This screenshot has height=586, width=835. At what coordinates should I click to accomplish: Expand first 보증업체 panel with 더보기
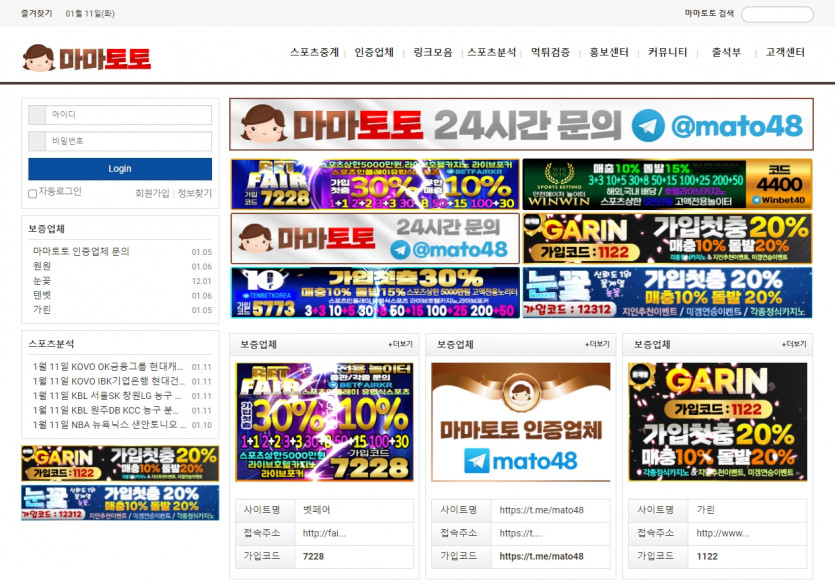400,345
